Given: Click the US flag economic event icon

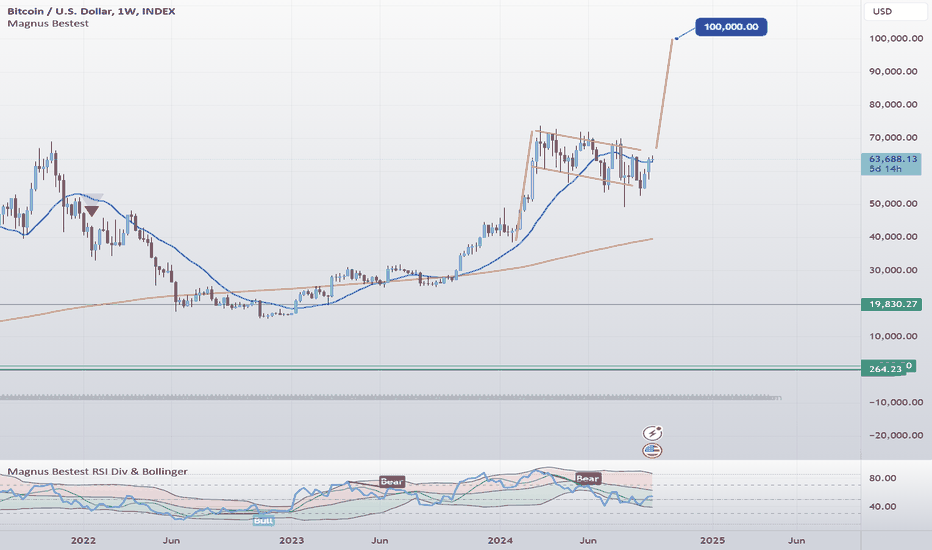Looking at the screenshot, I should click(x=653, y=450).
